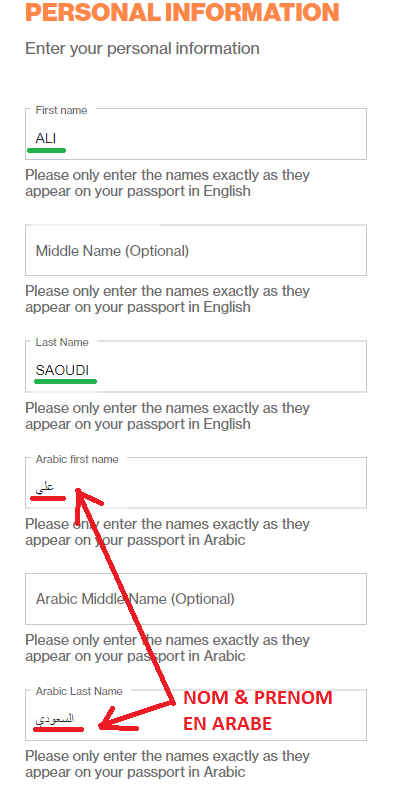Focus the empty Middle Name (Optional) field
The width and height of the screenshot is (399, 789).
[x=196, y=250]
